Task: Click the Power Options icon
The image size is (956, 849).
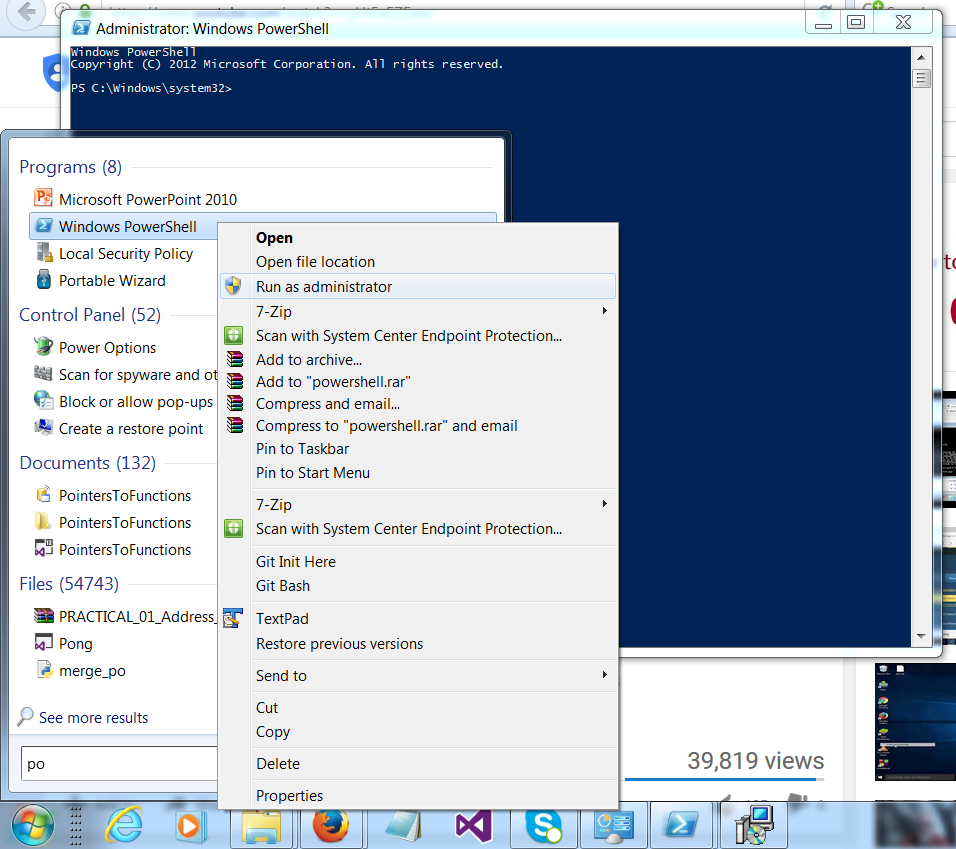Action: coord(44,346)
